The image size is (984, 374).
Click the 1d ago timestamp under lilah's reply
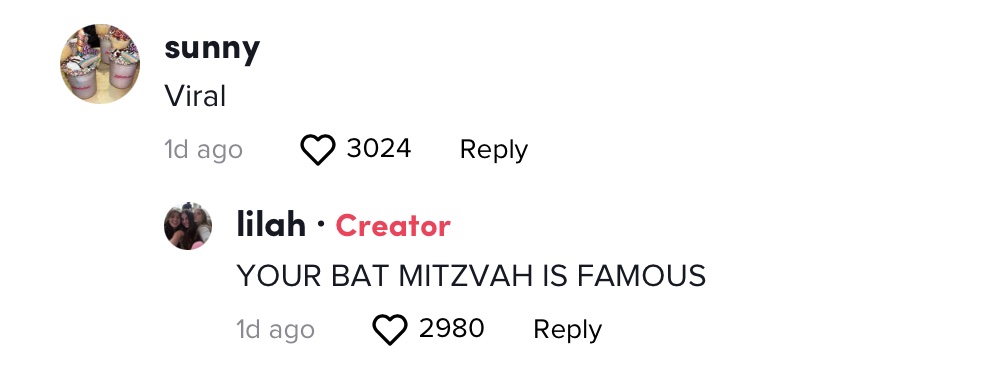tap(275, 330)
